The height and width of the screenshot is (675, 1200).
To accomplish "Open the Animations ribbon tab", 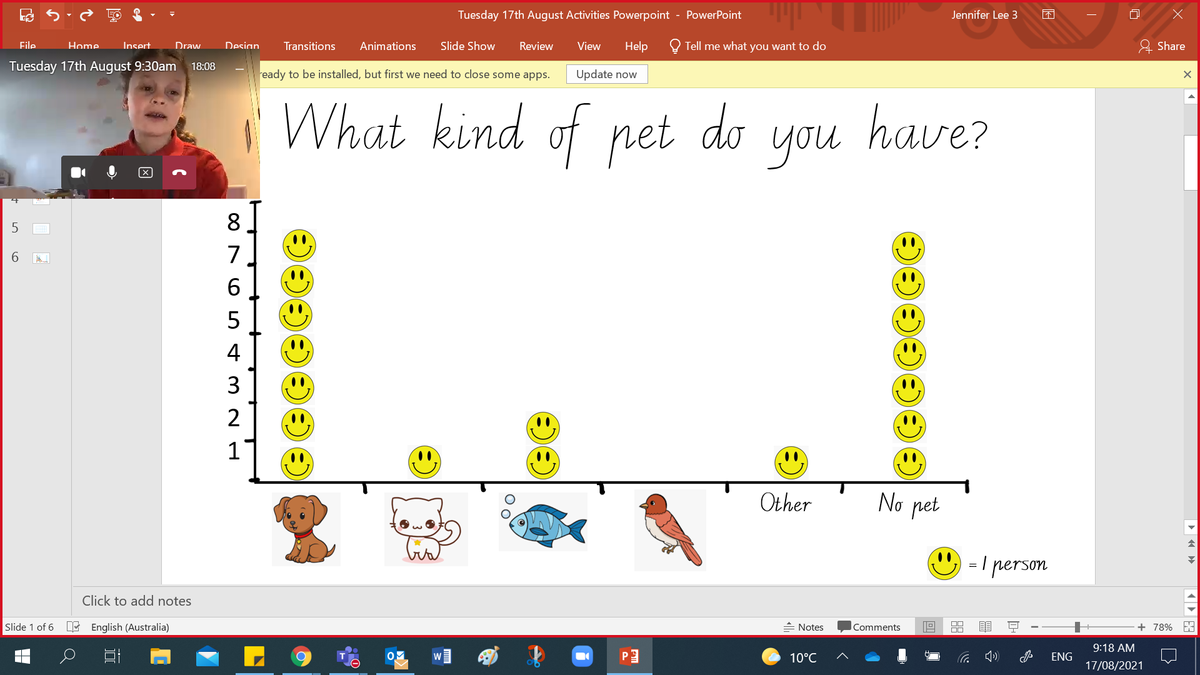I will coord(388,46).
